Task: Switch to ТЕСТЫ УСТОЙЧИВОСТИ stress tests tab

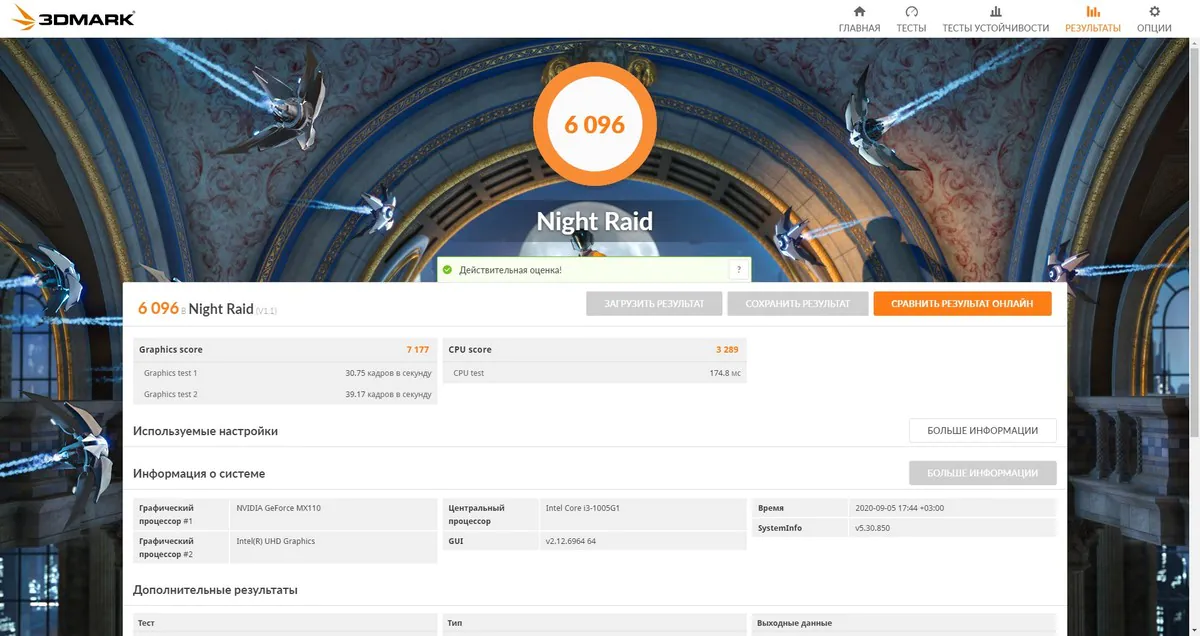Action: [x=995, y=19]
